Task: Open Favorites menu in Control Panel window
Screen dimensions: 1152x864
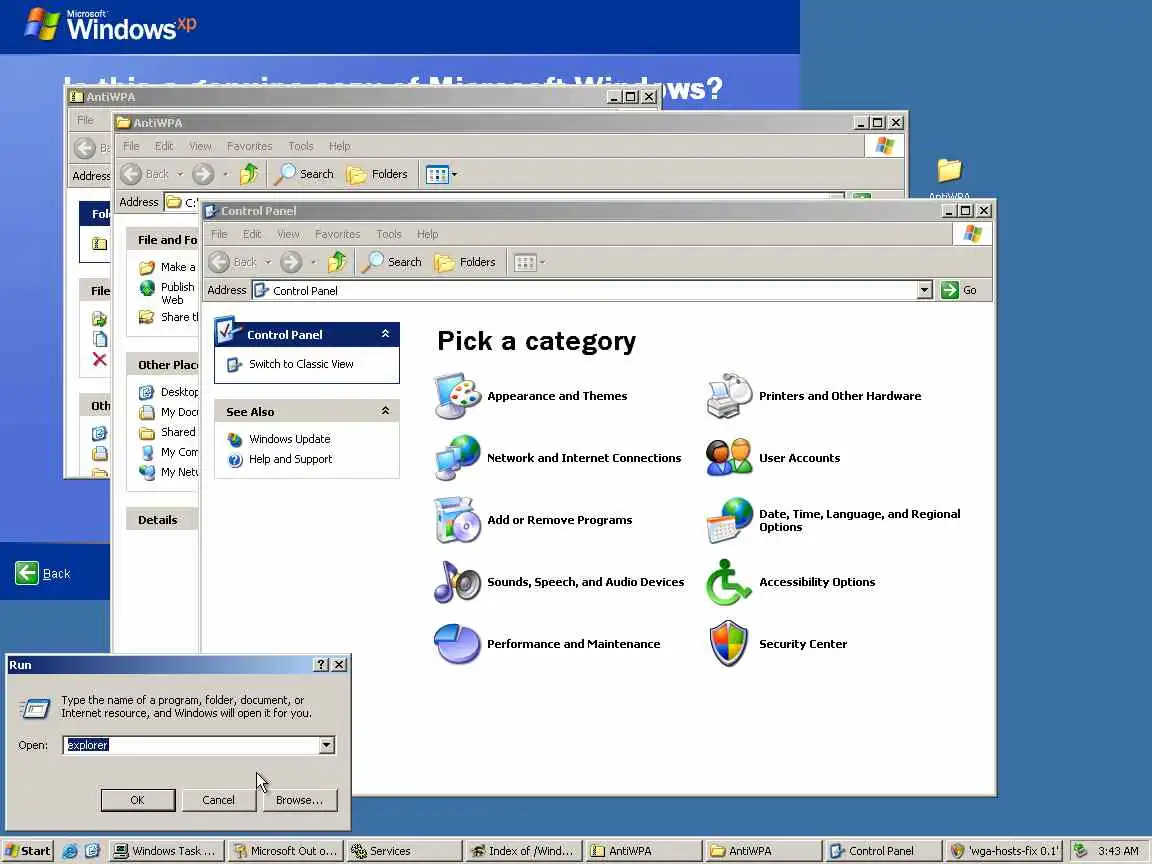Action: pyautogui.click(x=338, y=234)
